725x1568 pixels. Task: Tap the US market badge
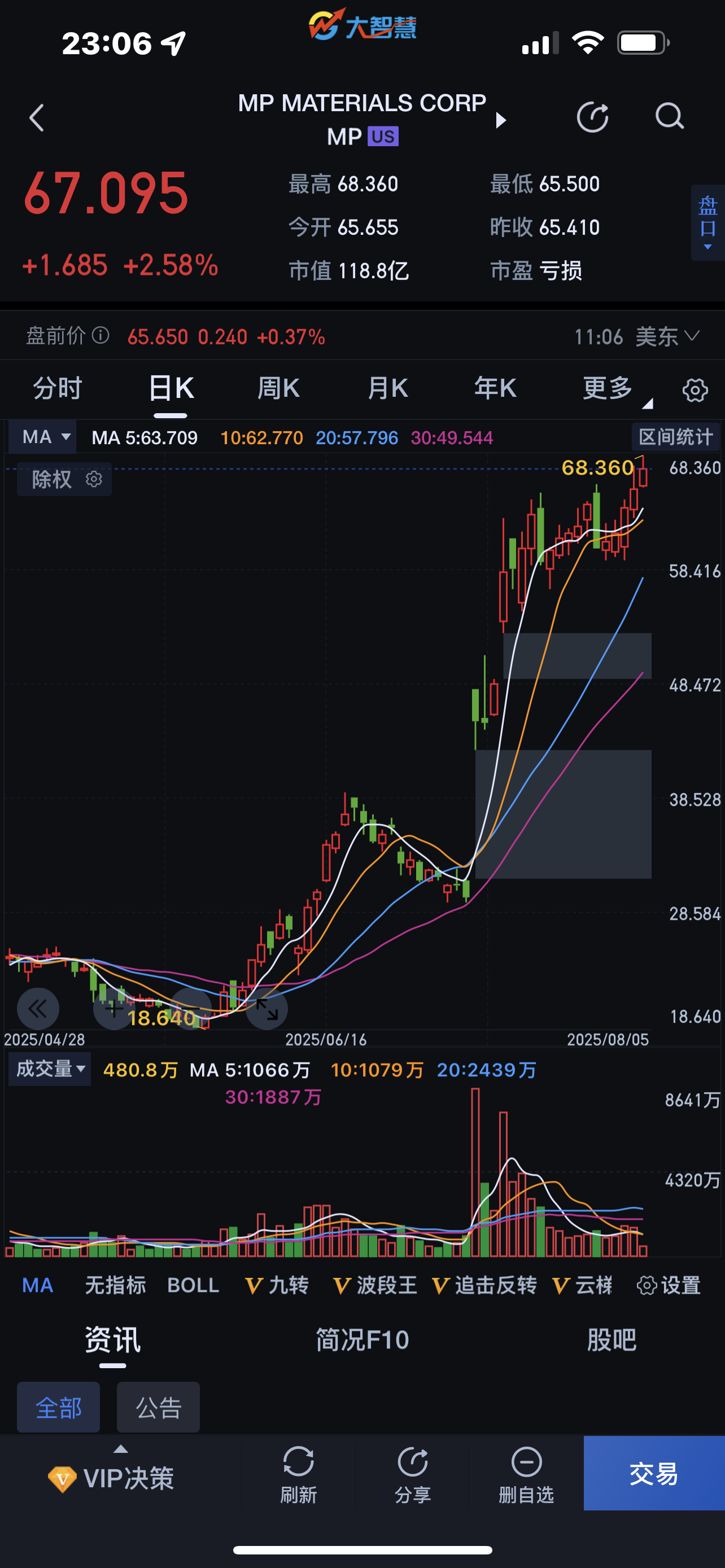[383, 137]
